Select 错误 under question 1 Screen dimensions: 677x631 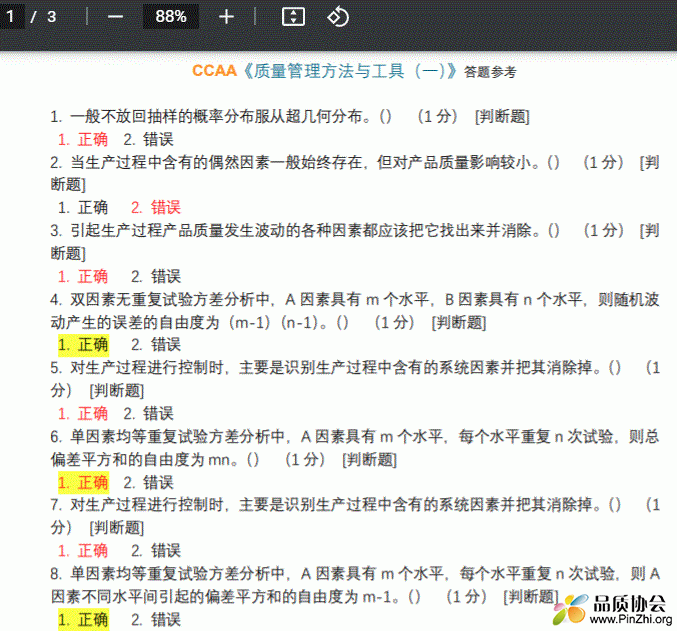pos(149,140)
